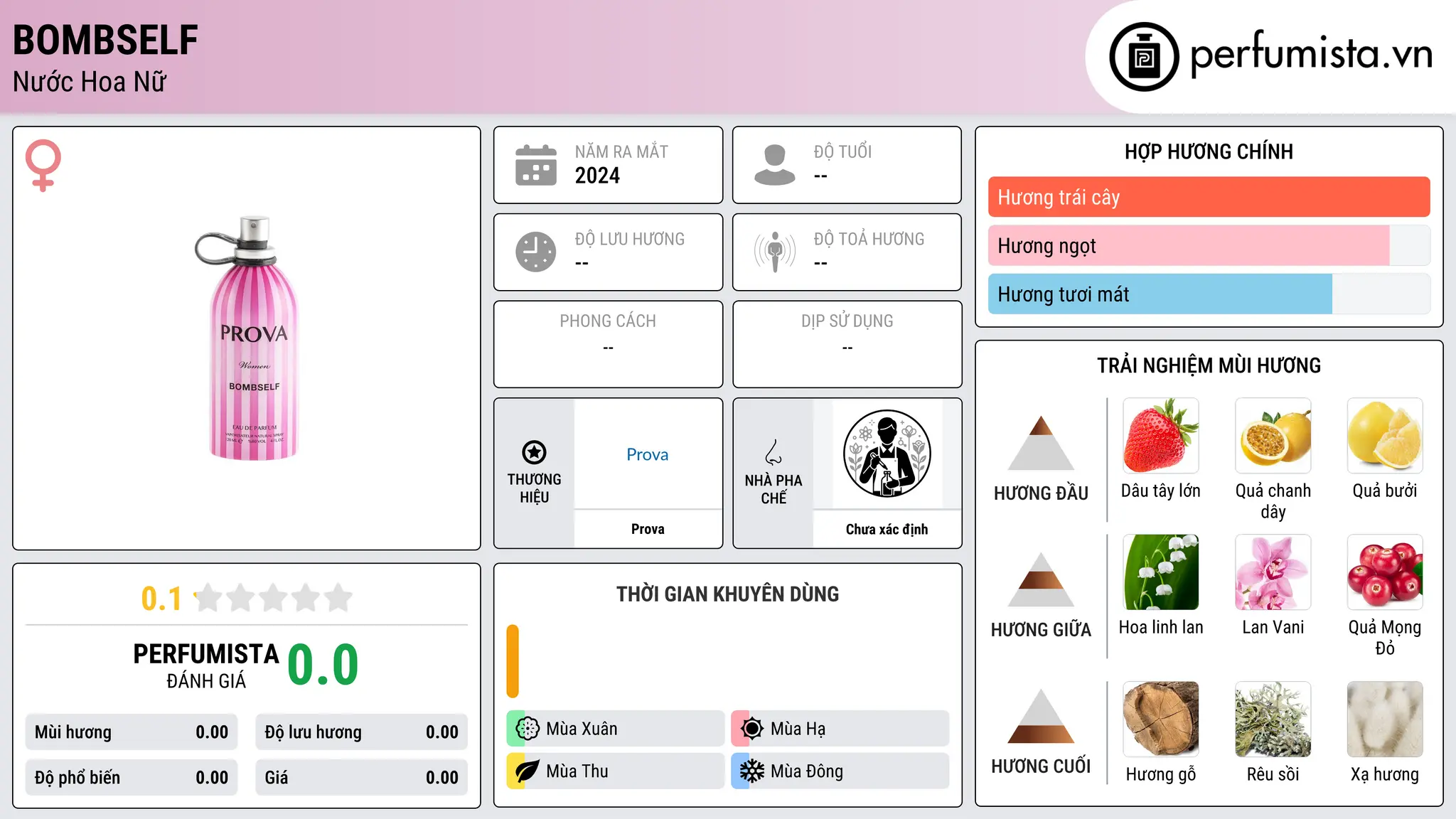This screenshot has width=1456, height=819.
Task: Click the Chưa xác định perfumer label
Action: point(887,529)
